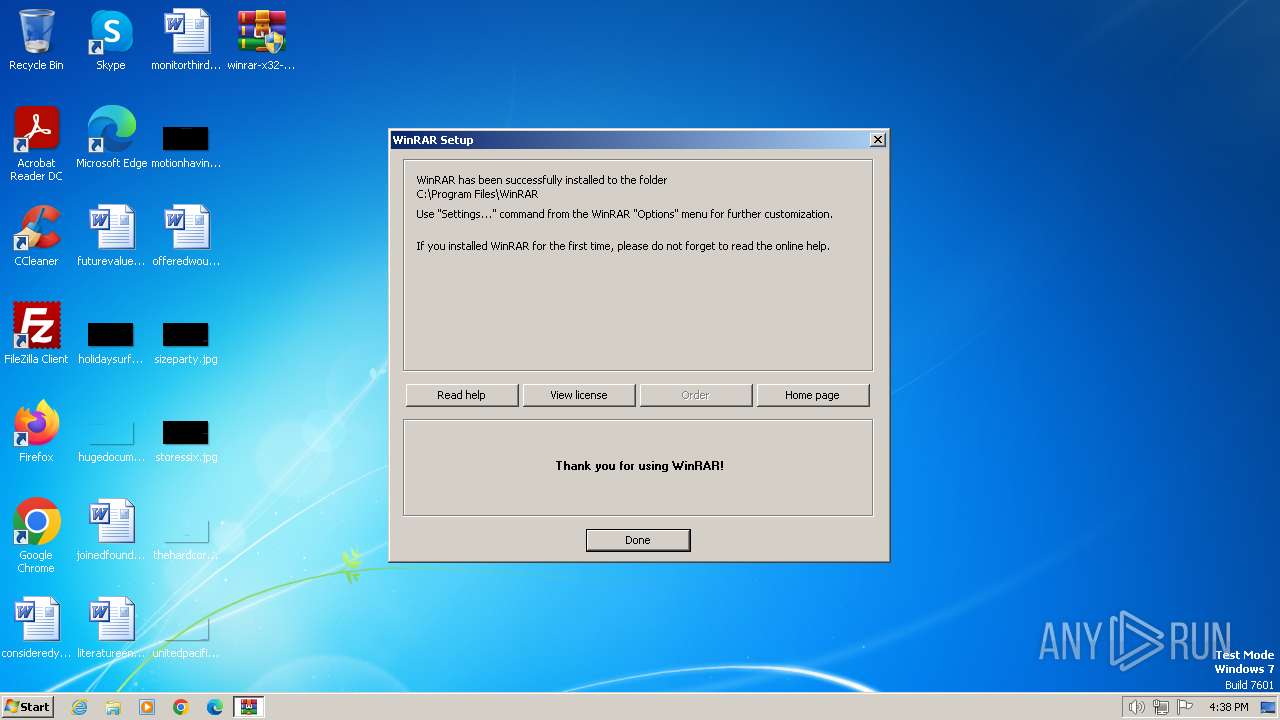Launch Edge from the taskbar
Screen dimensions: 1280x720
click(215, 707)
